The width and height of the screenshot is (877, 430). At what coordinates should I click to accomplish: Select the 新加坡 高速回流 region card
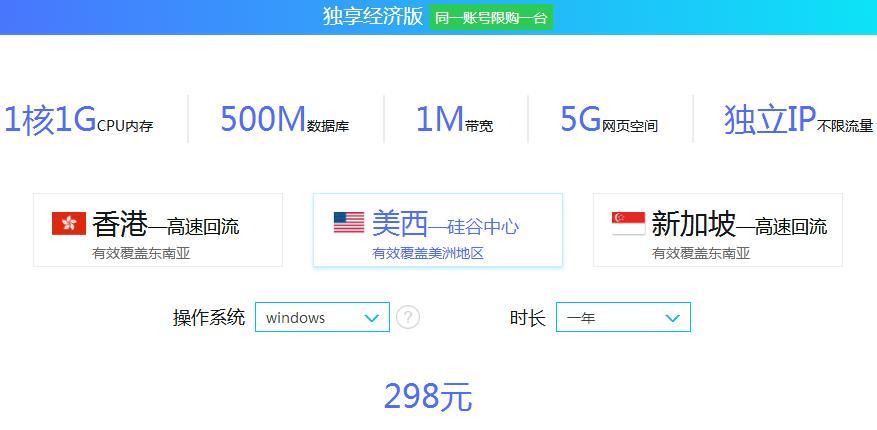pos(718,230)
